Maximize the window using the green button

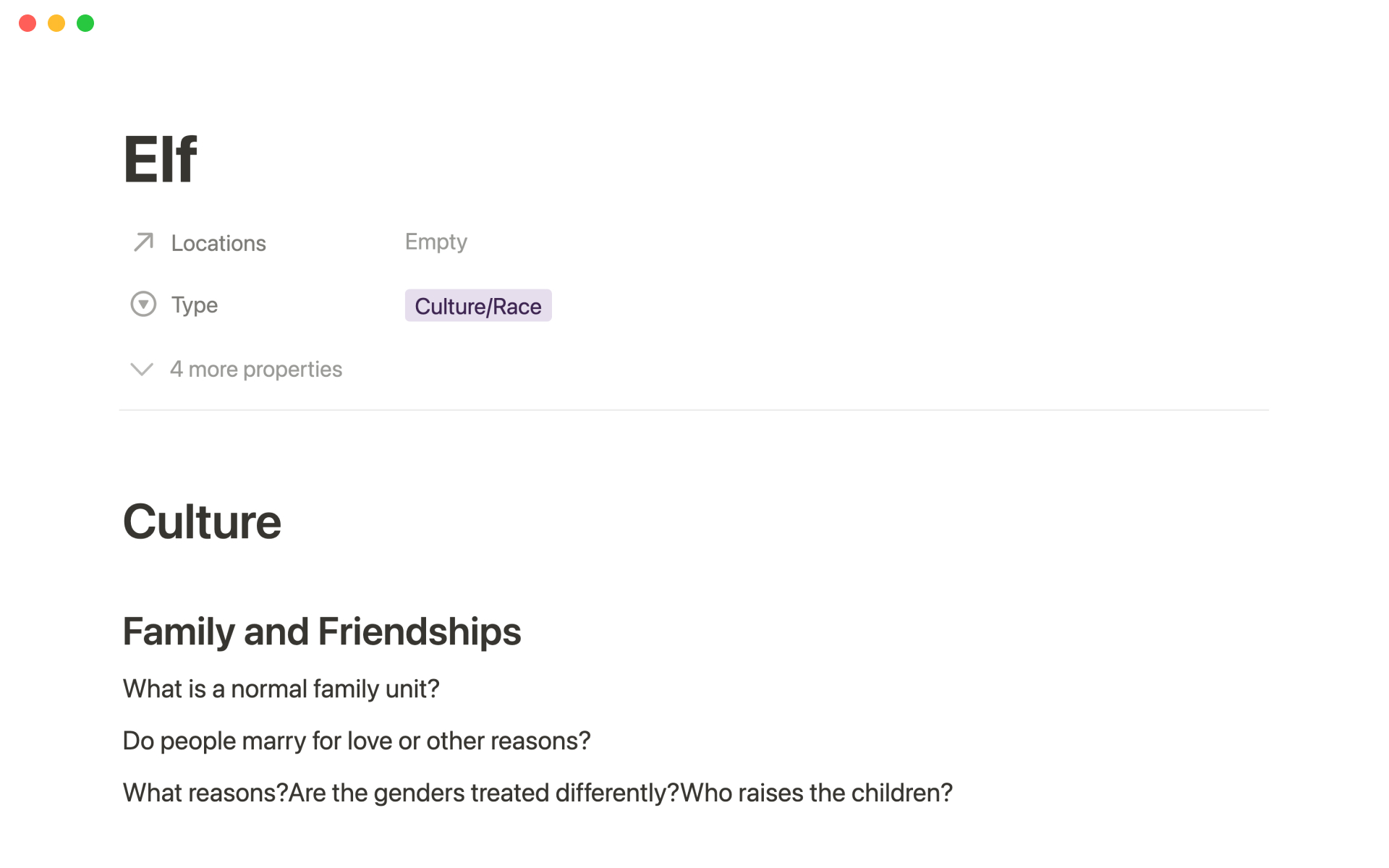pyautogui.click(x=85, y=23)
